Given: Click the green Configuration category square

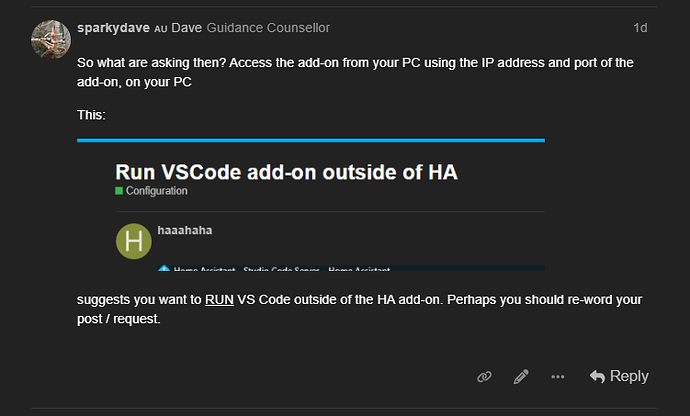Looking at the screenshot, I should tap(120, 190).
